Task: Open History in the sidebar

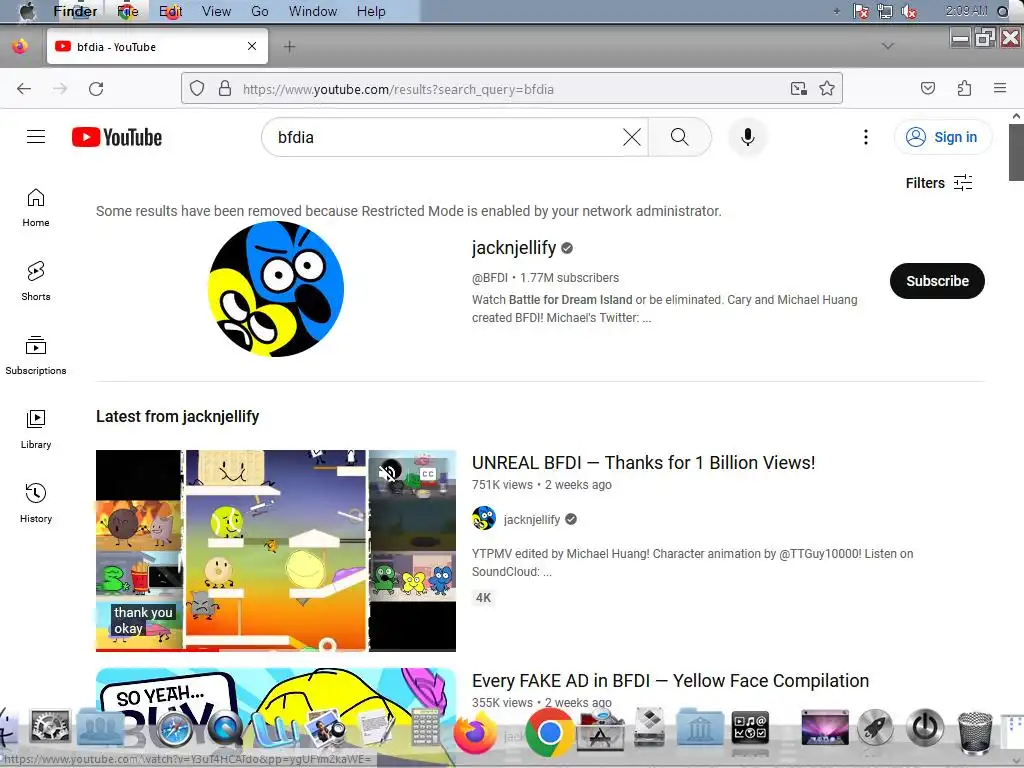Action: 36,503
